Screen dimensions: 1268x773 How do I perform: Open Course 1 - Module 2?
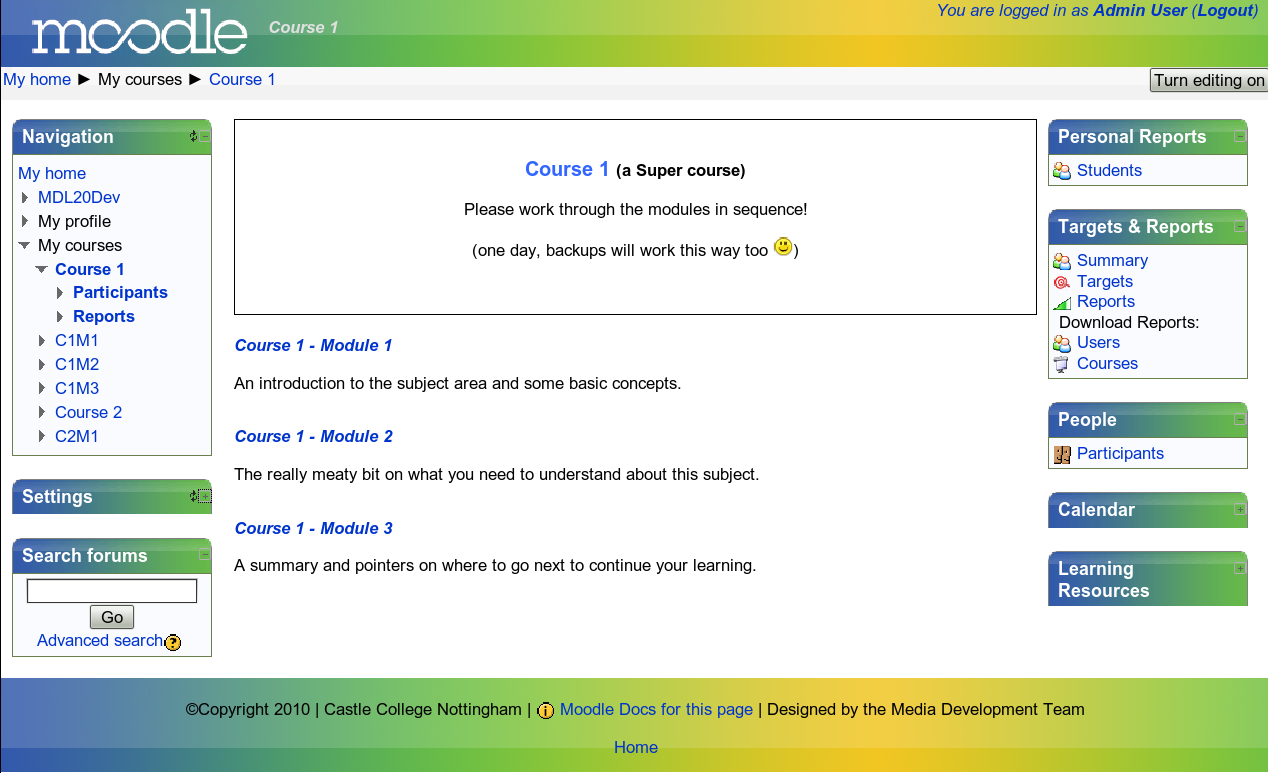tap(313, 437)
